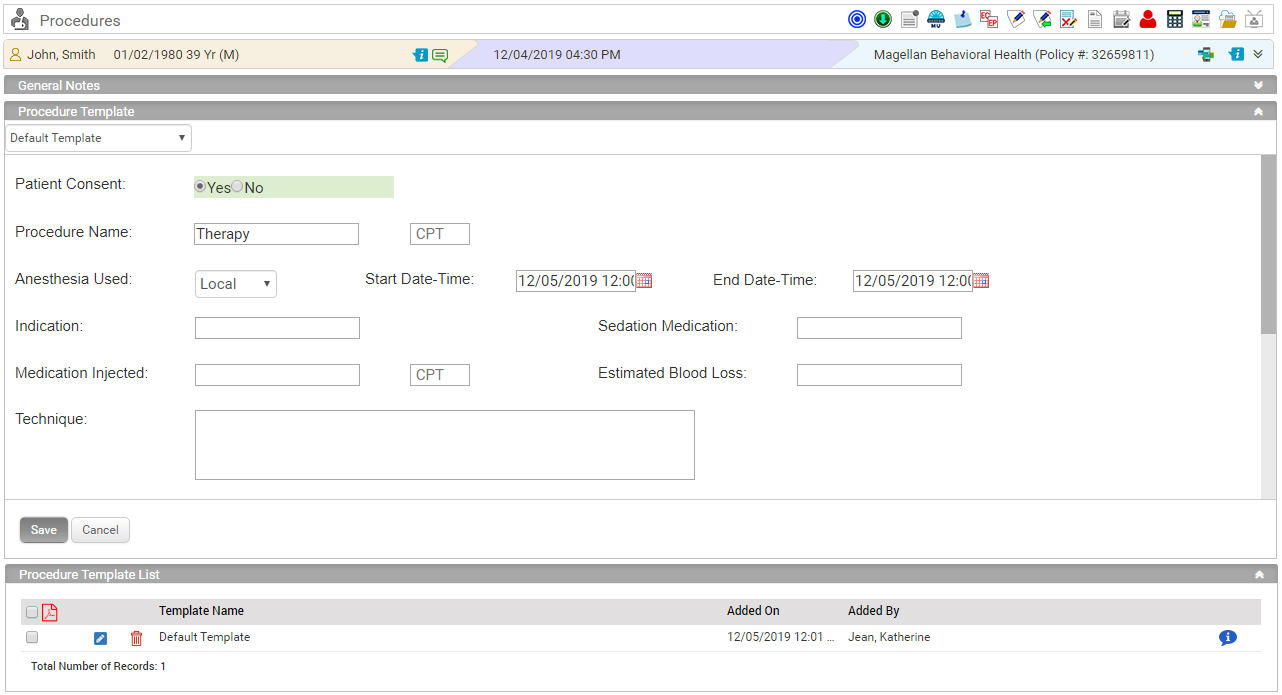Open the blue sticky note icon
Screen dimensions: 1282x695
[962, 19]
